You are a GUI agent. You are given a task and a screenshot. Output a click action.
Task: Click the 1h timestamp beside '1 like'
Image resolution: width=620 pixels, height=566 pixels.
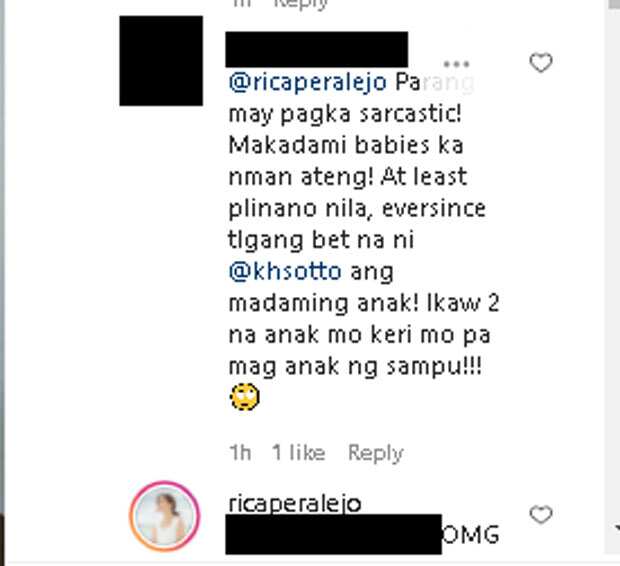(x=240, y=453)
